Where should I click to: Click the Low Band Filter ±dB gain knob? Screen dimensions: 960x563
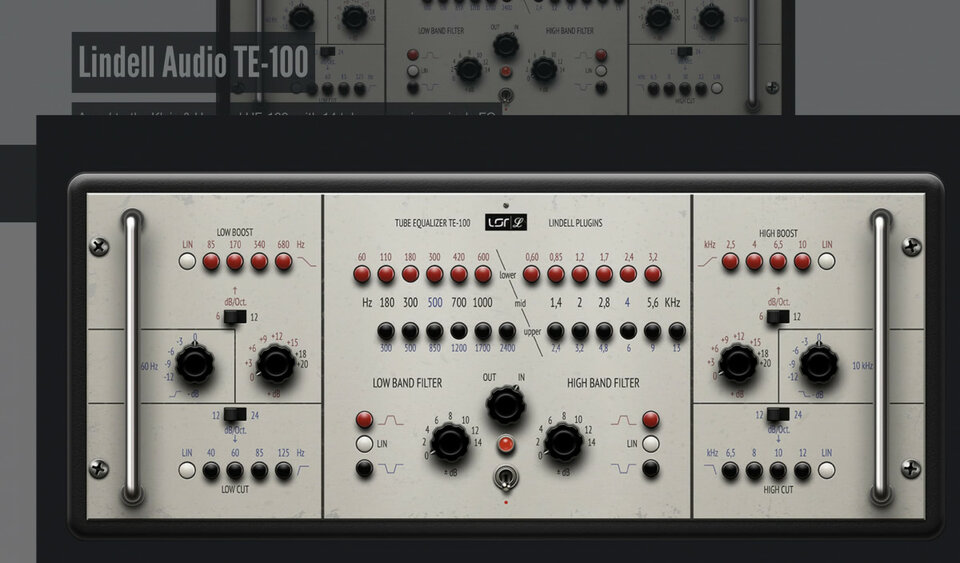coord(450,442)
